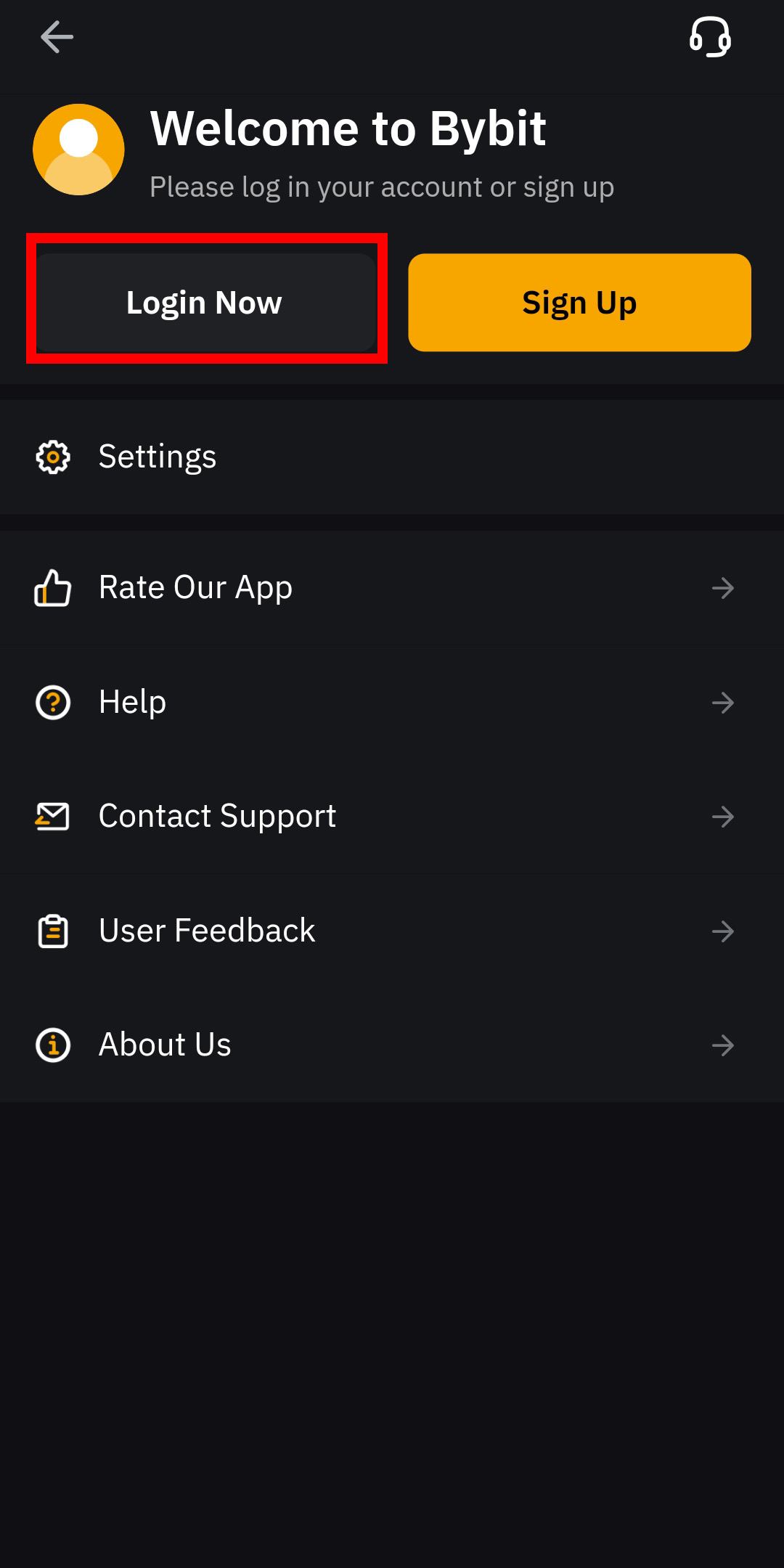Expand arrow beside Help

point(723,703)
